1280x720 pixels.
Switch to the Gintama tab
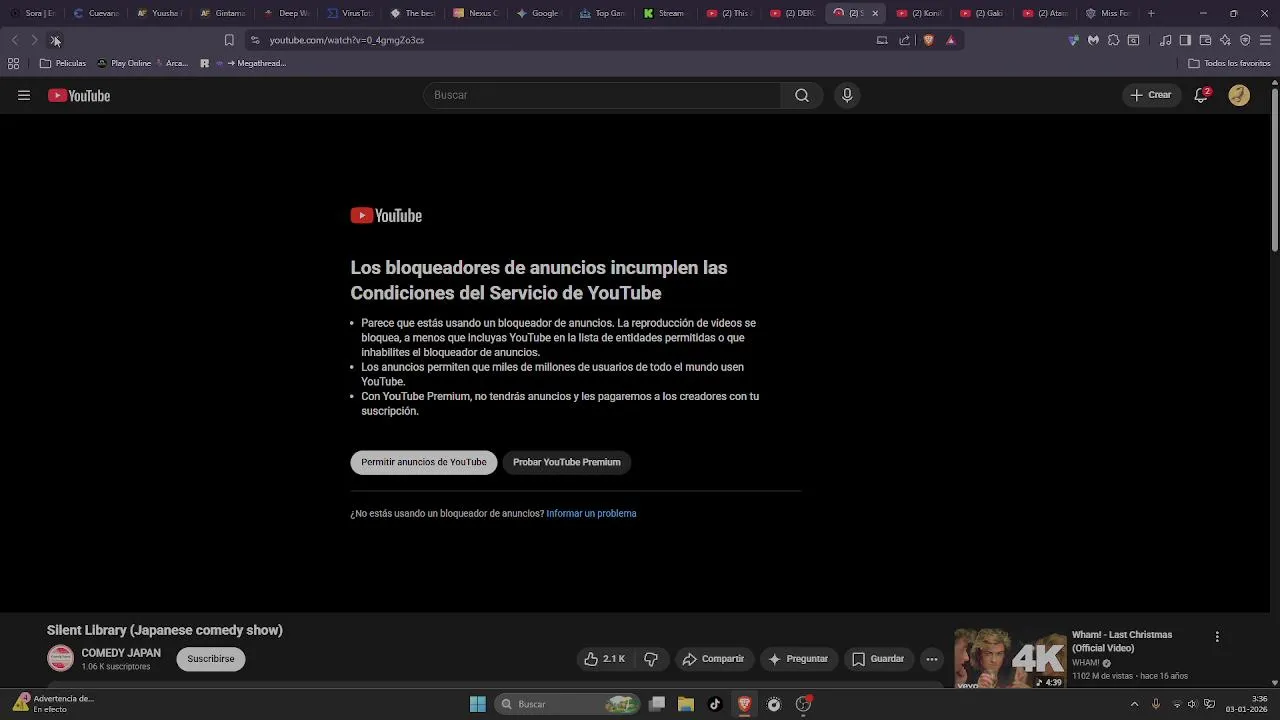[x=223, y=13]
